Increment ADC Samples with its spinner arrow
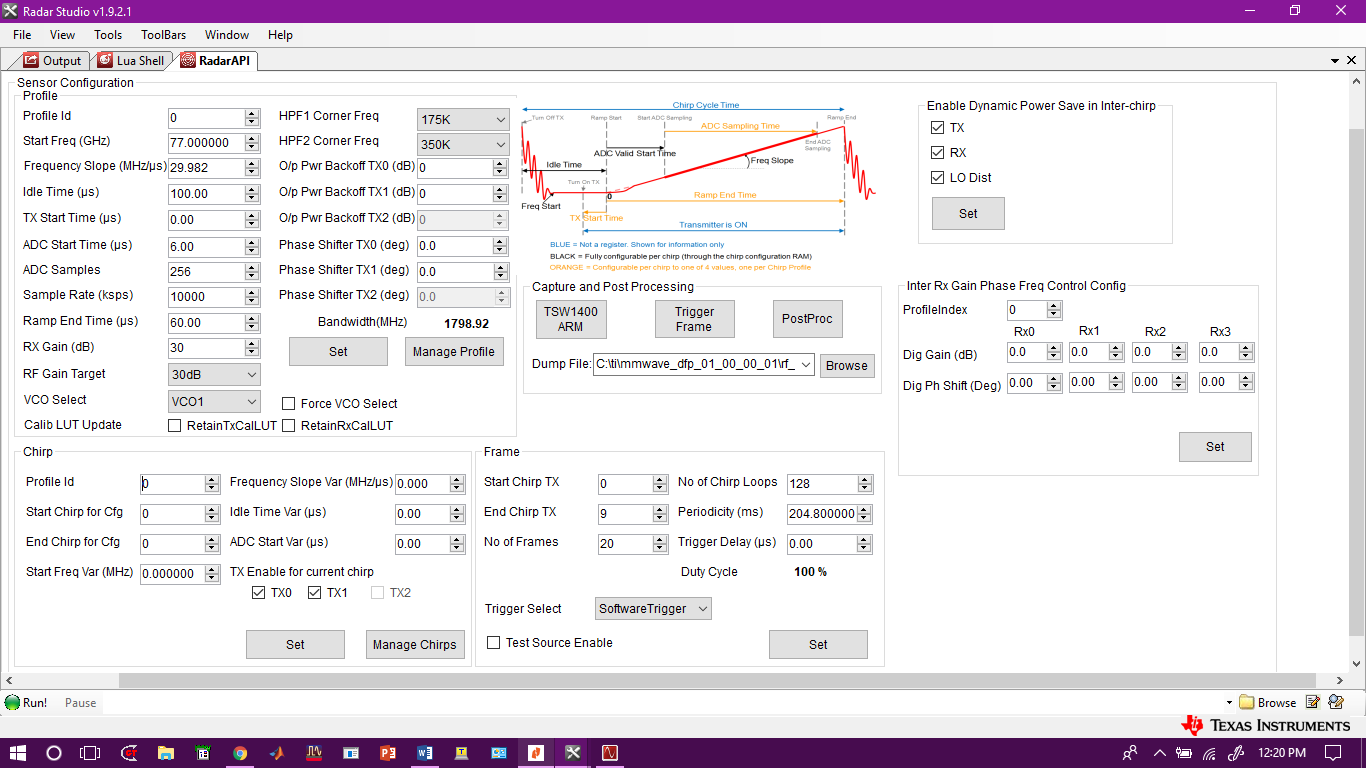 coord(253,266)
